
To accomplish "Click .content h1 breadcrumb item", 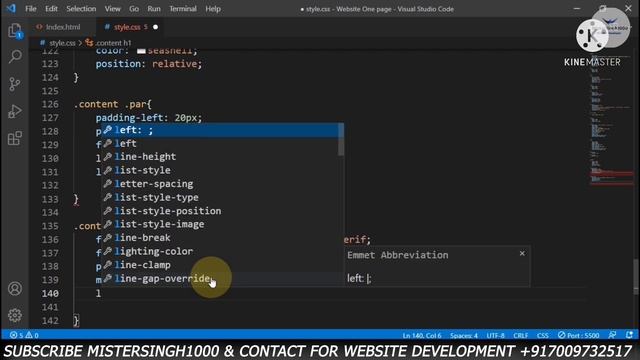I will [113, 43].
